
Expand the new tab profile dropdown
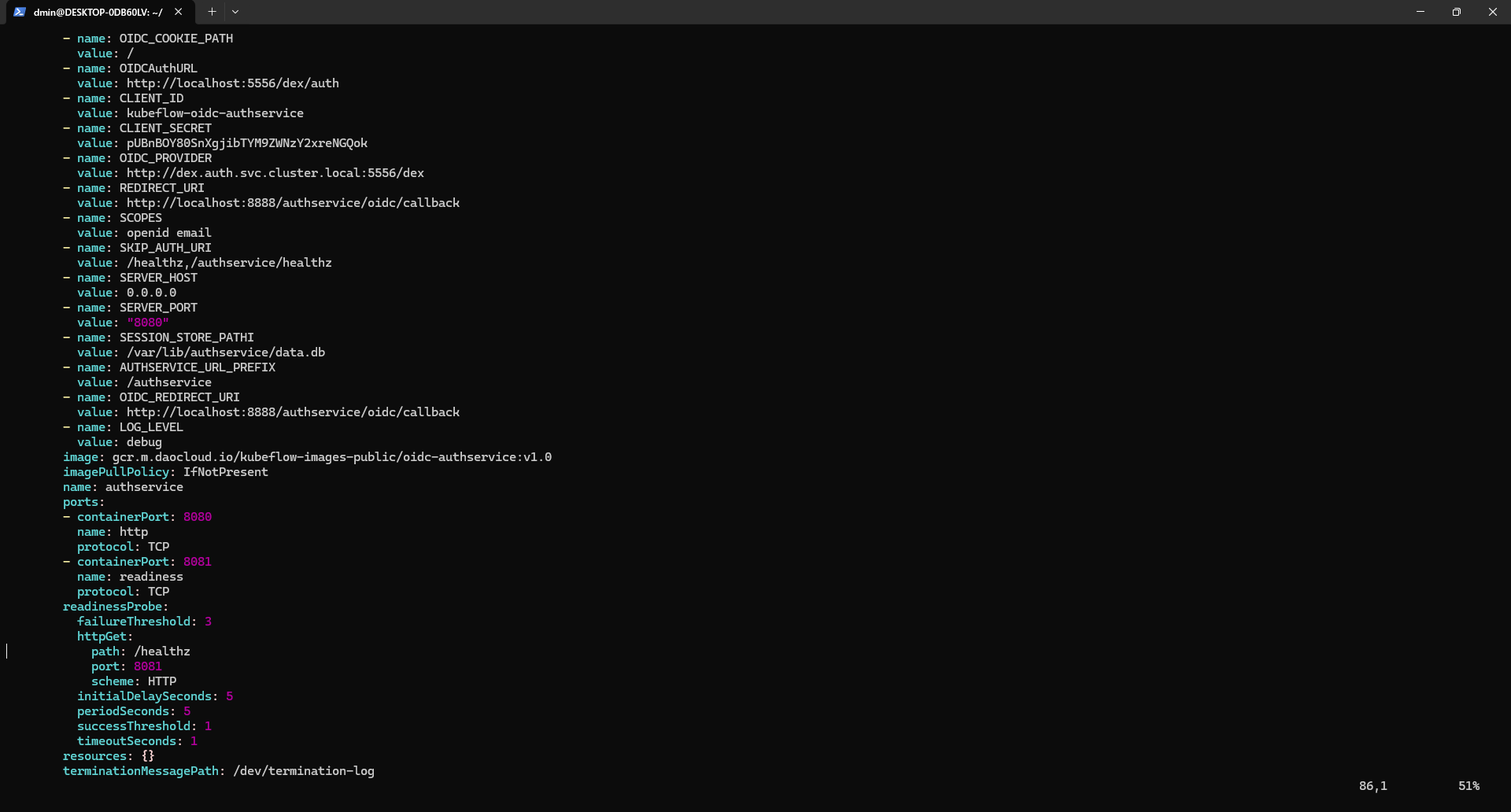pyautogui.click(x=235, y=12)
